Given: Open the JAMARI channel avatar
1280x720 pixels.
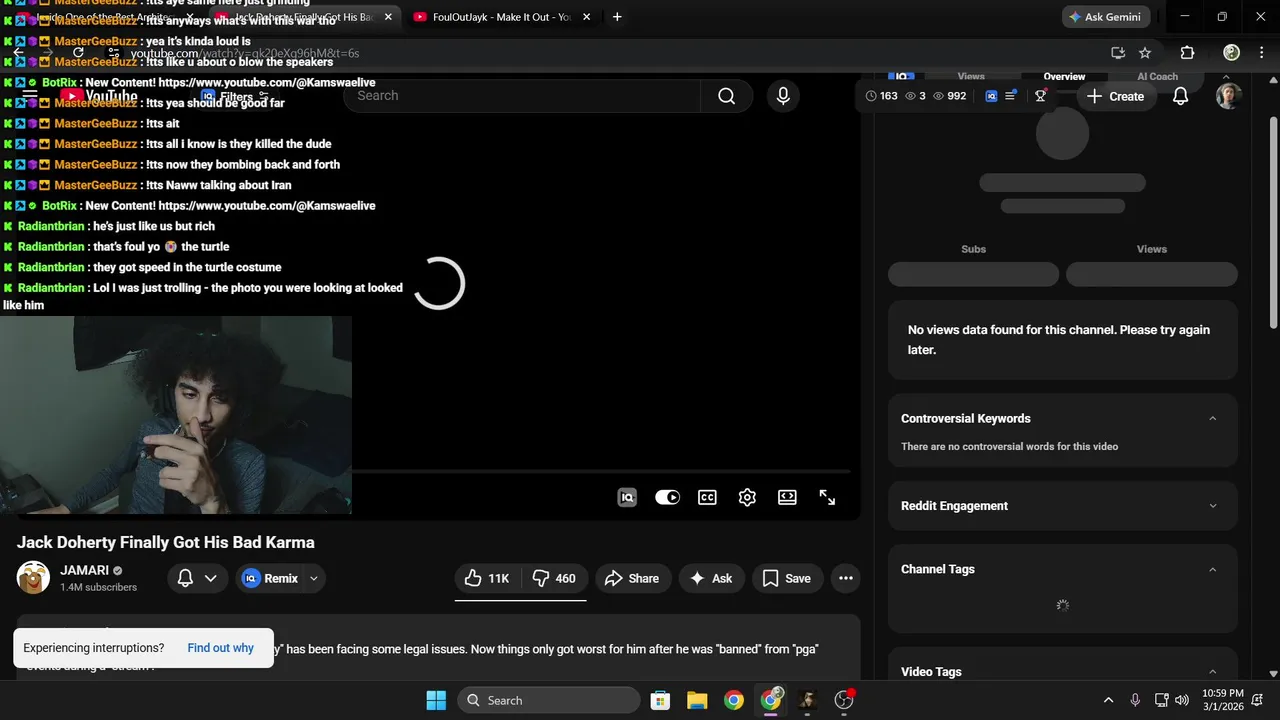Looking at the screenshot, I should (33, 578).
